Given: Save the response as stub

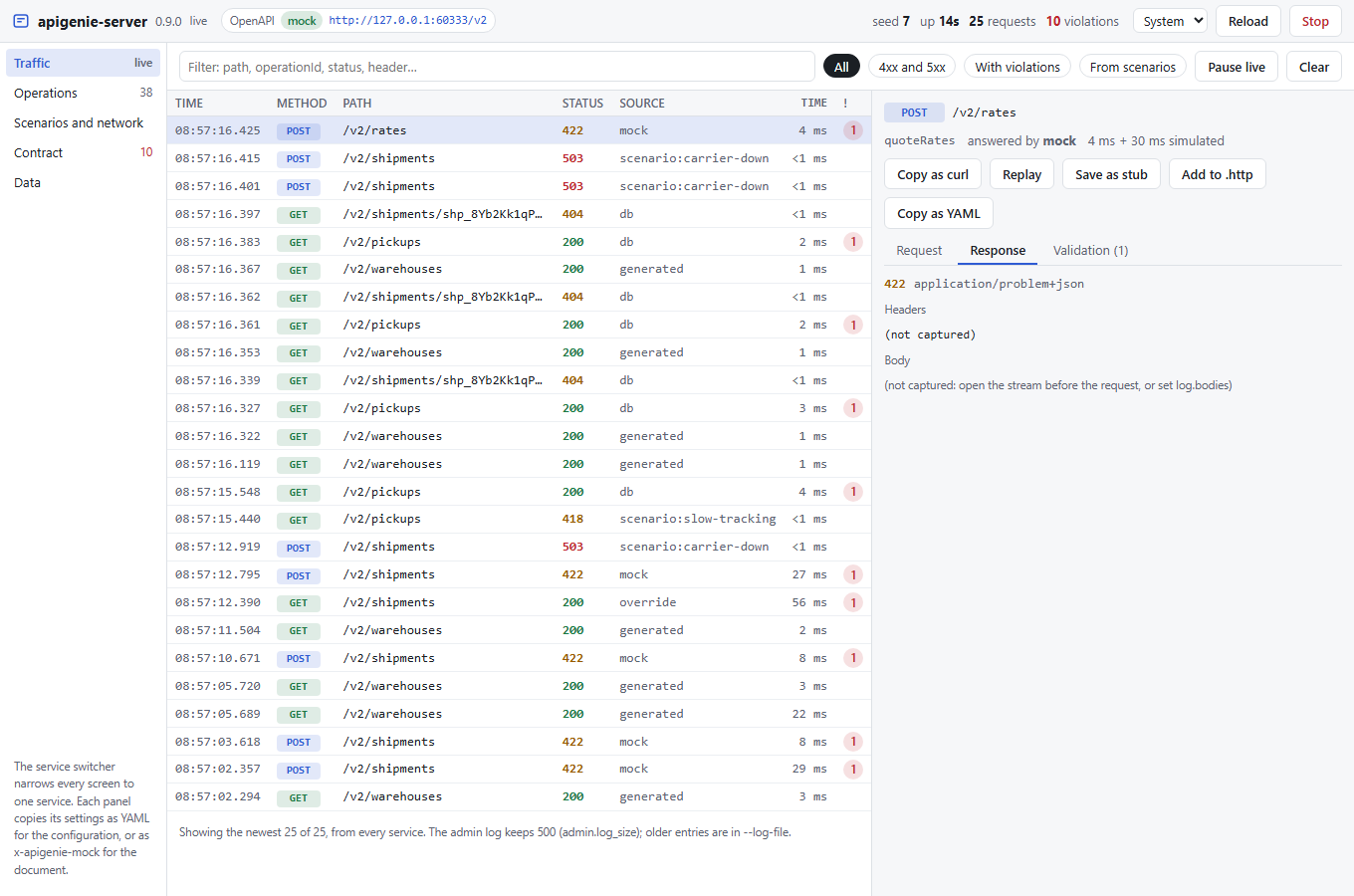Looking at the screenshot, I should tap(1111, 174).
